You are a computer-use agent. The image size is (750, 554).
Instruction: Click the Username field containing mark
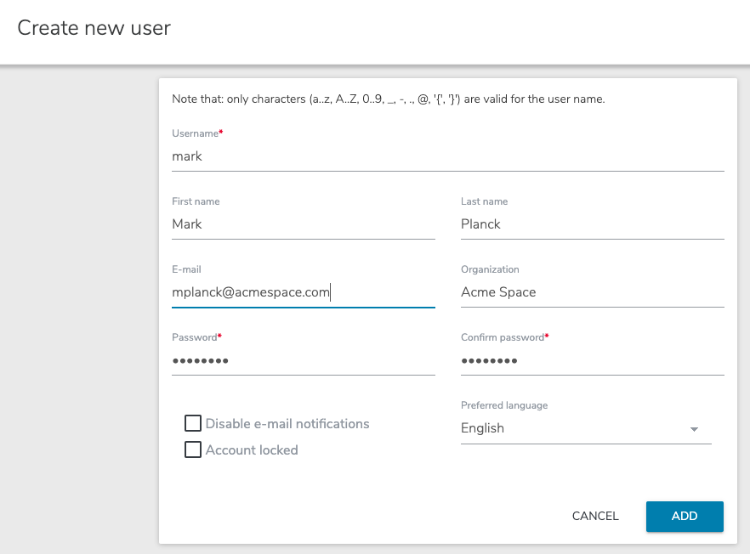coord(447,156)
